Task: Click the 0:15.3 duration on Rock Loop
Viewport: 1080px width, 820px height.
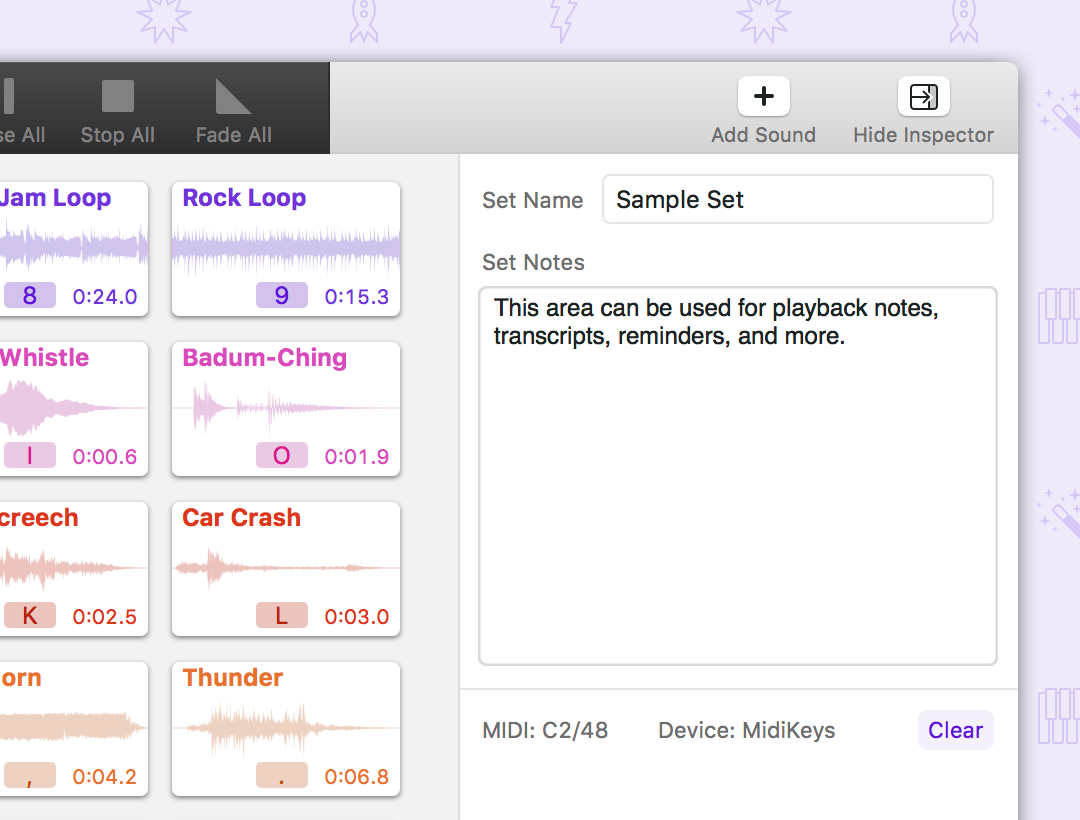Action: (357, 297)
